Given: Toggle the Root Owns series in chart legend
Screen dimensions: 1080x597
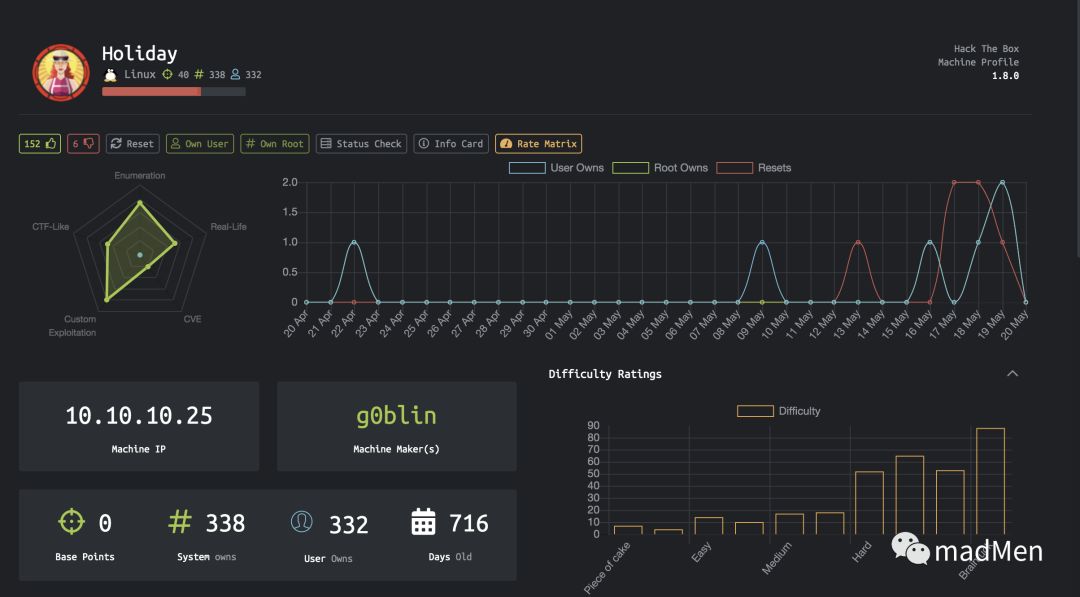Looking at the screenshot, I should pyautogui.click(x=660, y=168).
